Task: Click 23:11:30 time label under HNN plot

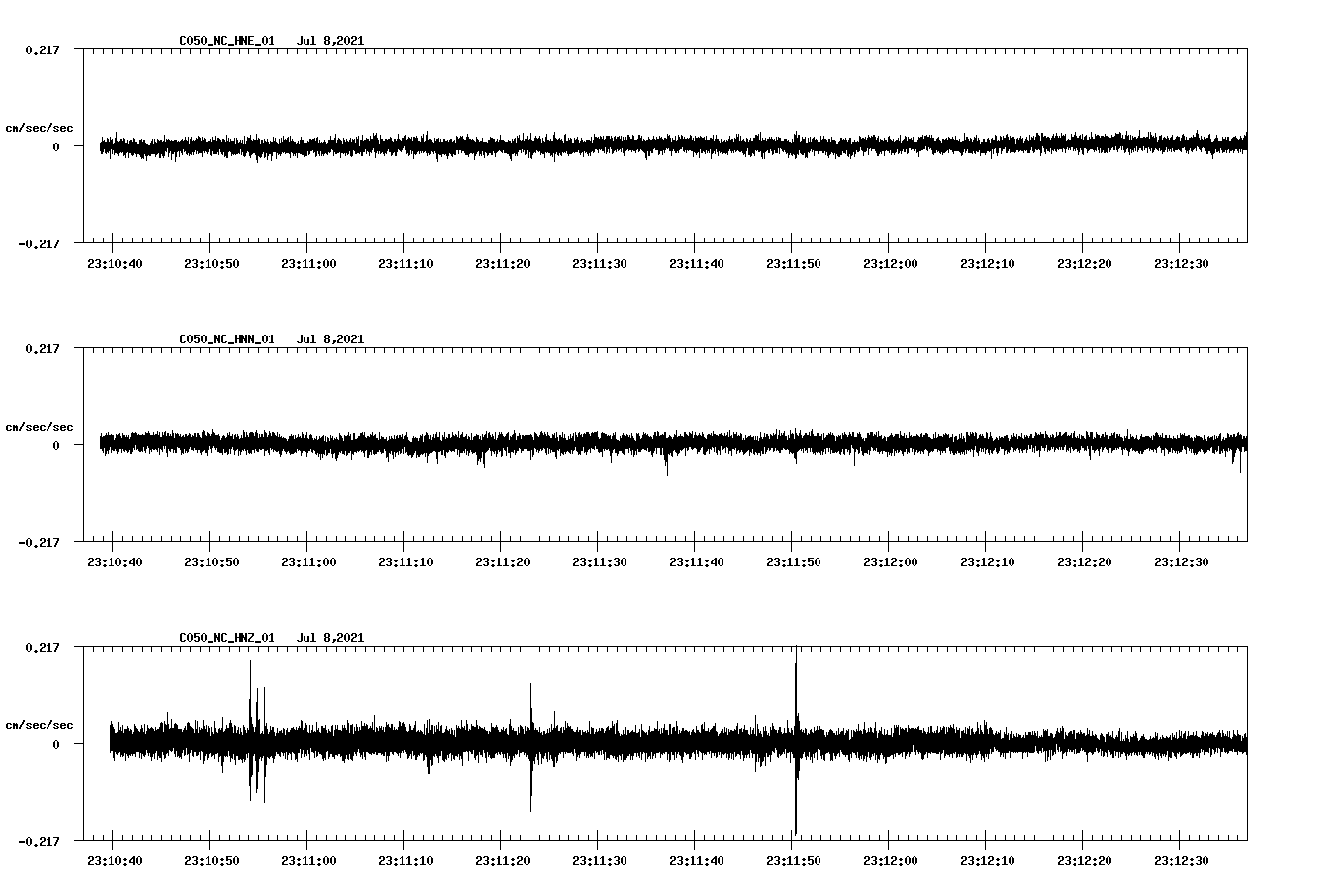Action: [599, 561]
